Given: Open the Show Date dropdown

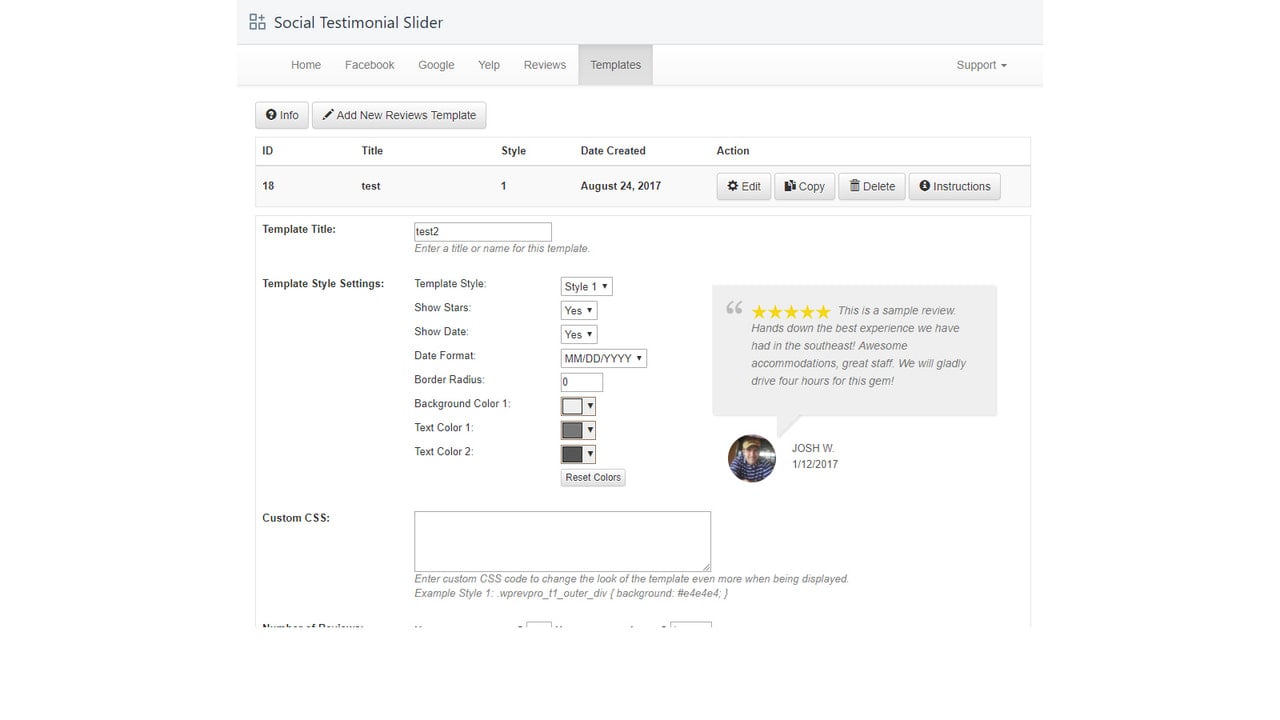Looking at the screenshot, I should [x=579, y=334].
